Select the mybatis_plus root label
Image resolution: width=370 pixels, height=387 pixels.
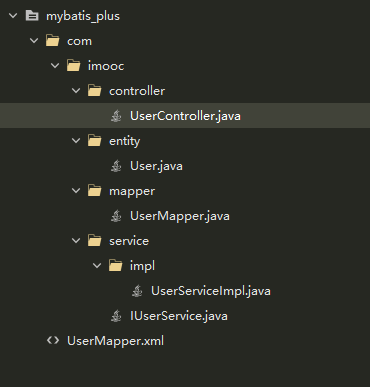[83, 16]
